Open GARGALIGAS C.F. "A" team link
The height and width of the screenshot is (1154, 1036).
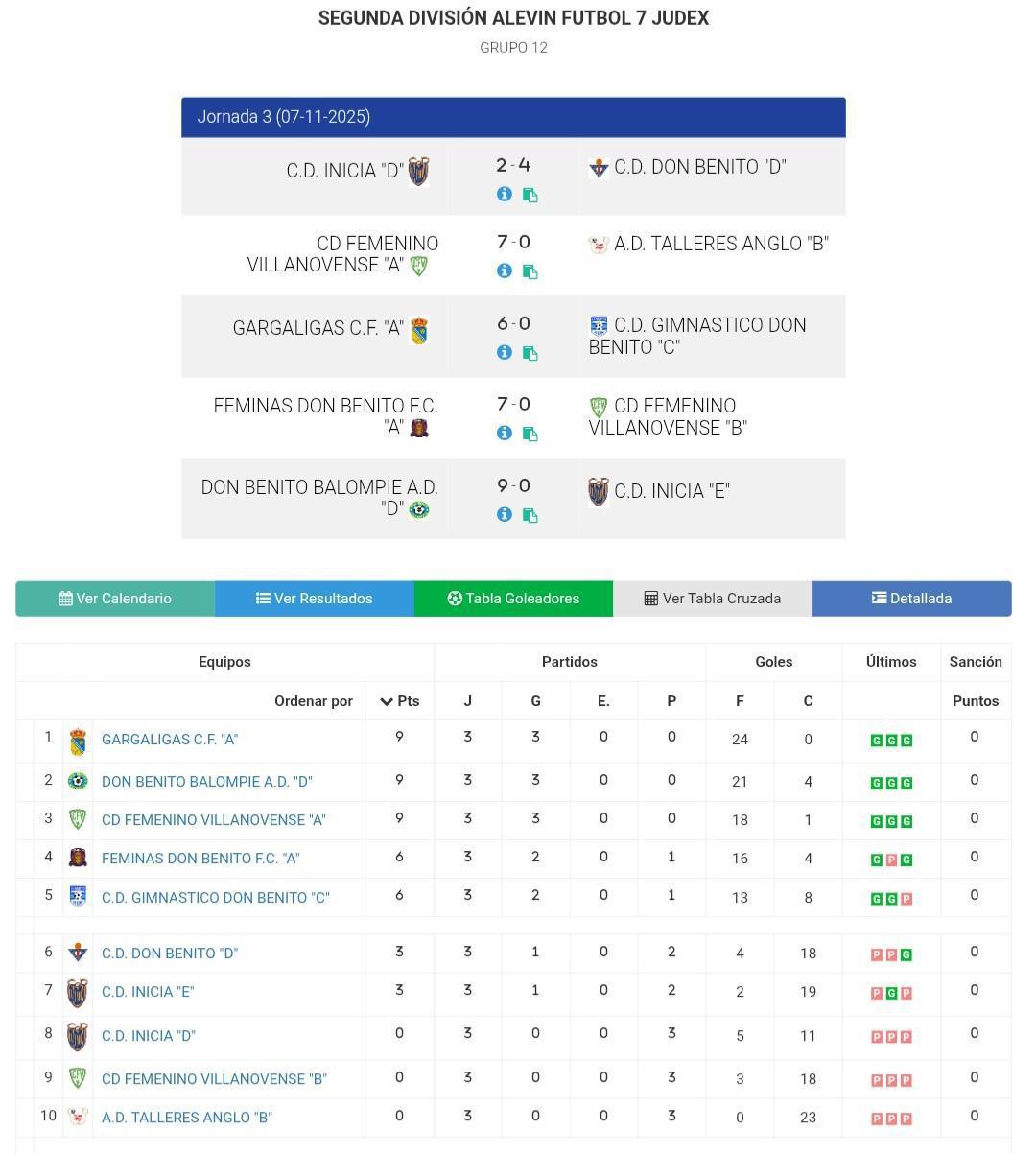[x=170, y=740]
